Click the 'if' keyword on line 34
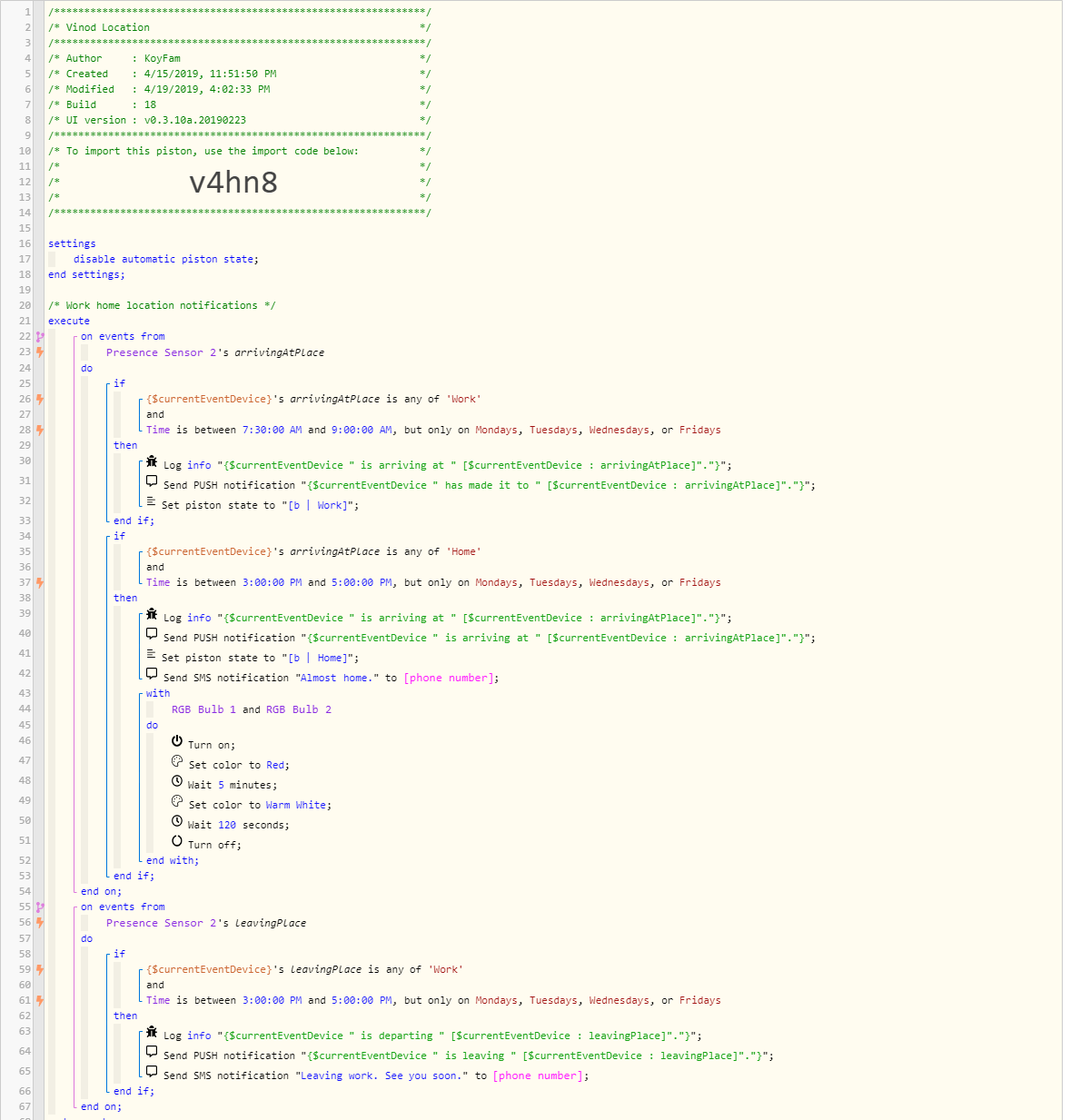Screen dimensions: 1070x1120 click(119, 536)
